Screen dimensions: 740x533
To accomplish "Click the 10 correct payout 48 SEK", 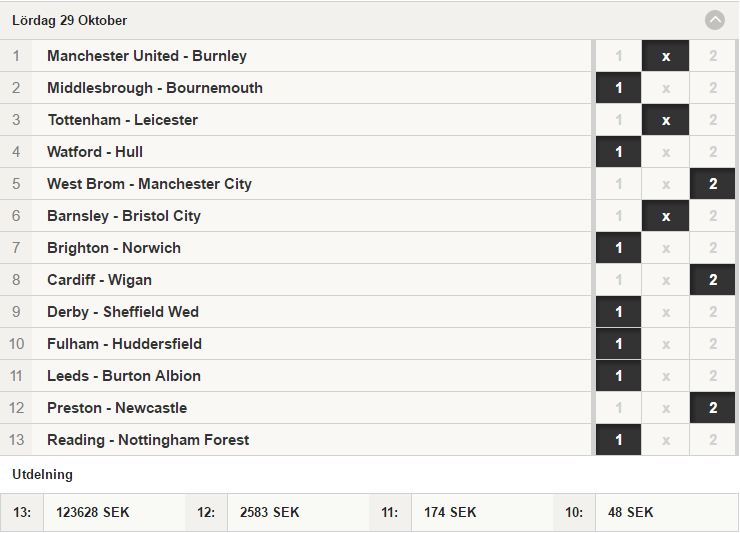I will tap(631, 512).
